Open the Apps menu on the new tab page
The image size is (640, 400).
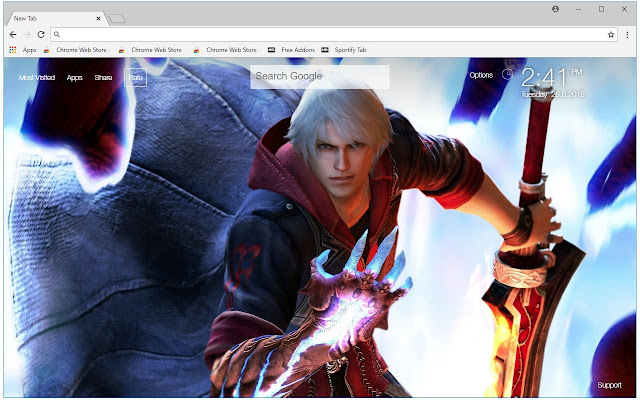pyautogui.click(x=74, y=78)
